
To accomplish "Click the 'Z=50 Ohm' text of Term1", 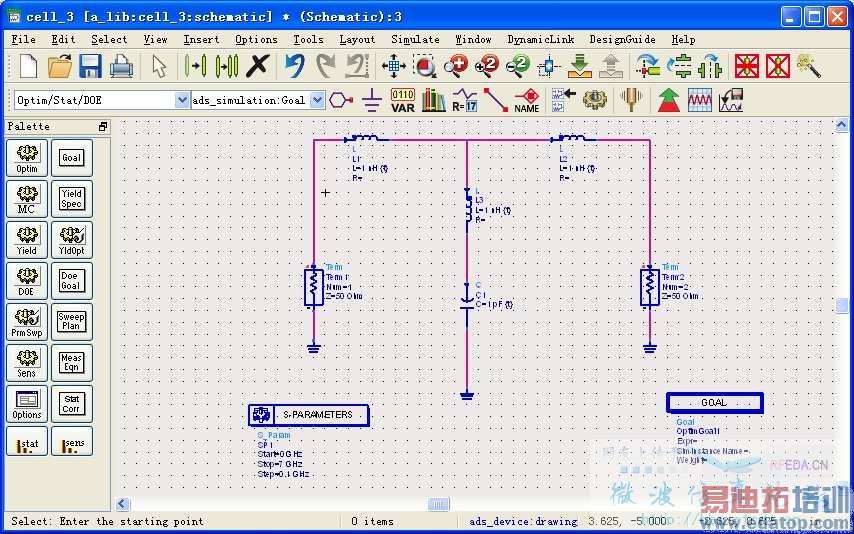I will coord(344,296).
